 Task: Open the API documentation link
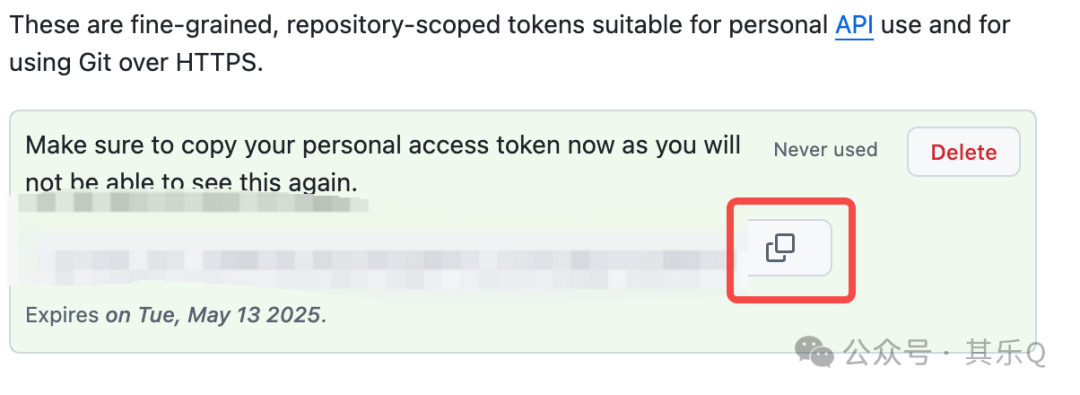pyautogui.click(x=854, y=26)
